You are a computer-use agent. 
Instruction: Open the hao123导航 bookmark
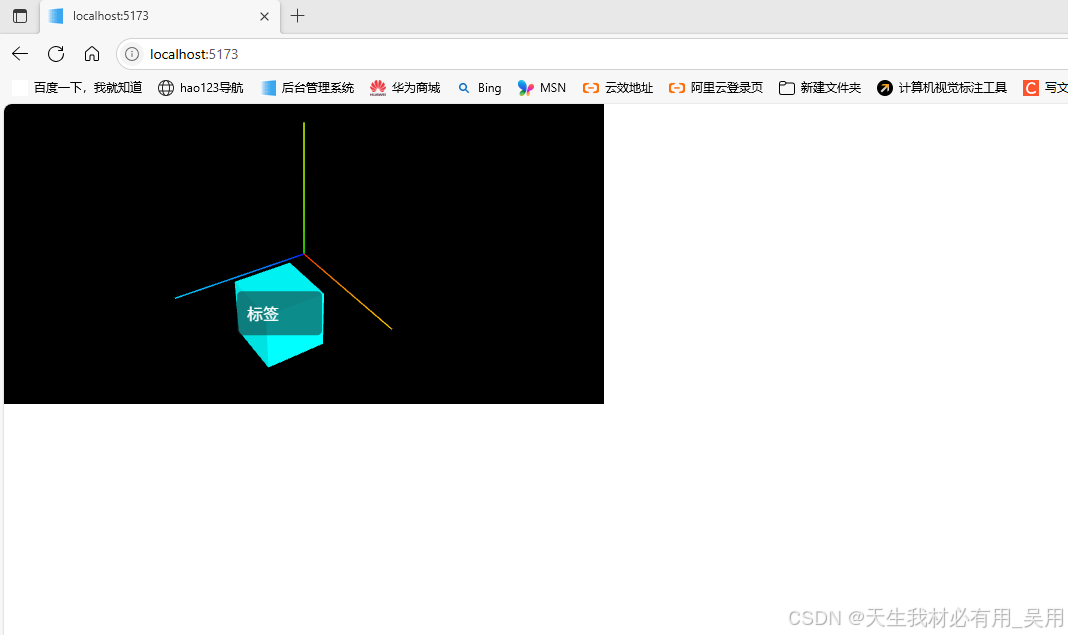pos(200,88)
